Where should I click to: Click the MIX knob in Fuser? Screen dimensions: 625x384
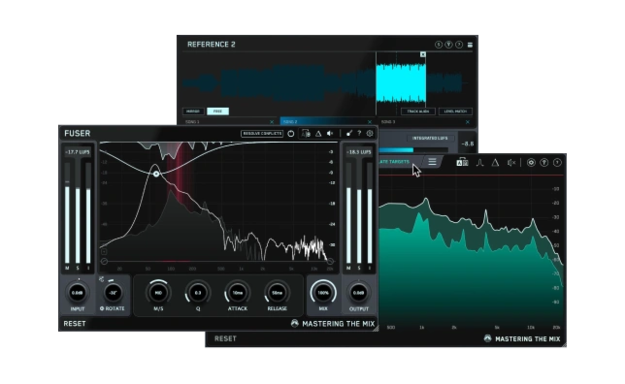(323, 293)
